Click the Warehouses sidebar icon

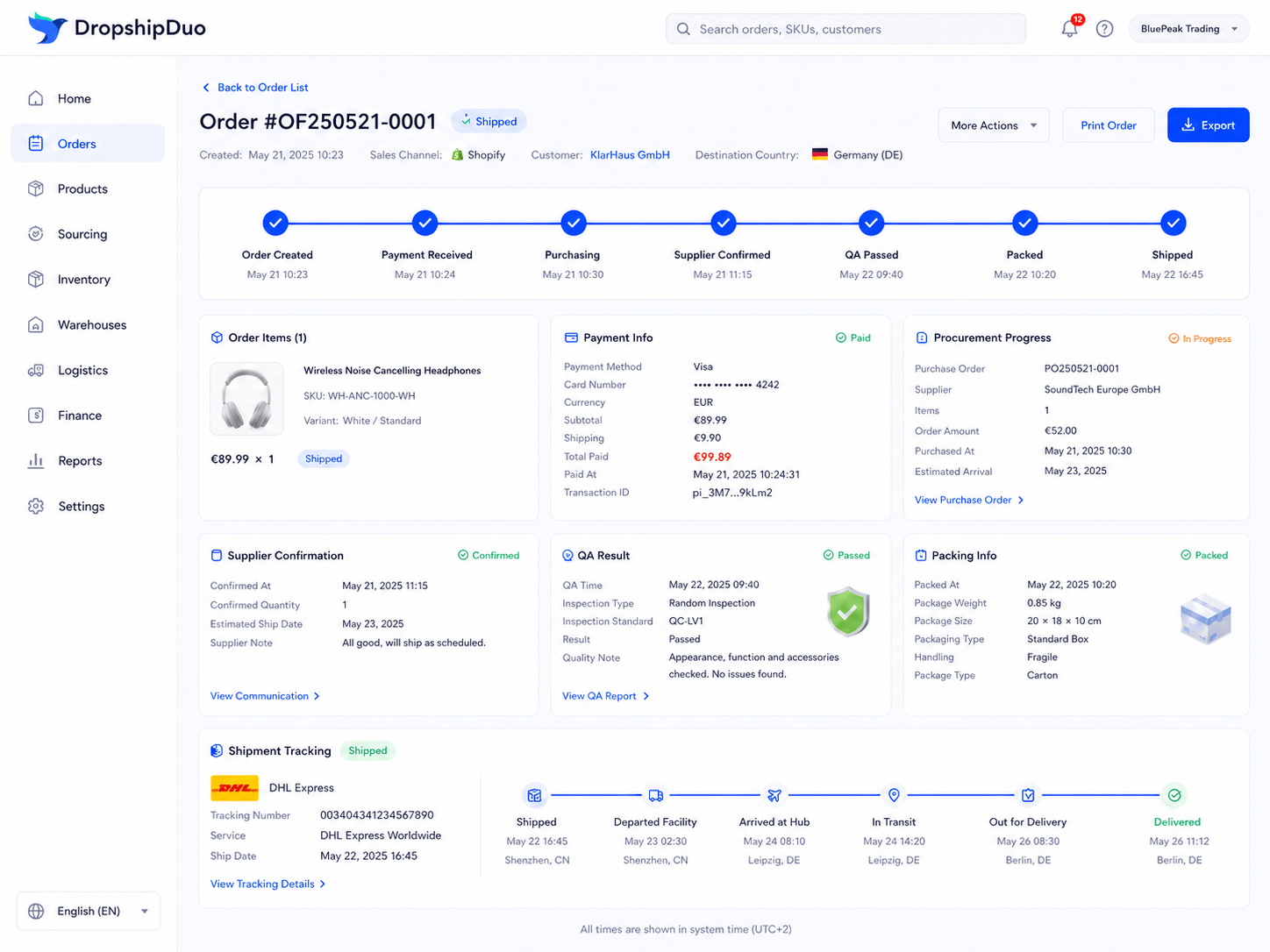(36, 324)
